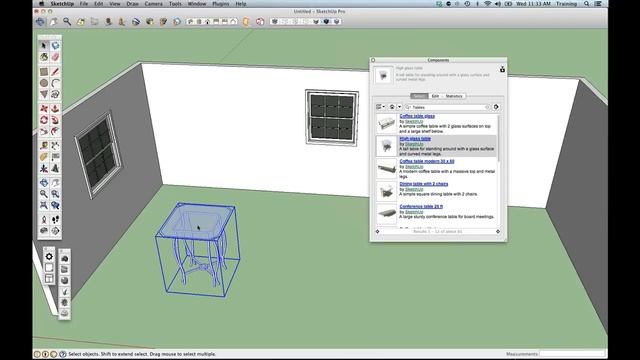Enable Shaded With Textures style
Screen dimensions: 640x360
pos(327,22)
